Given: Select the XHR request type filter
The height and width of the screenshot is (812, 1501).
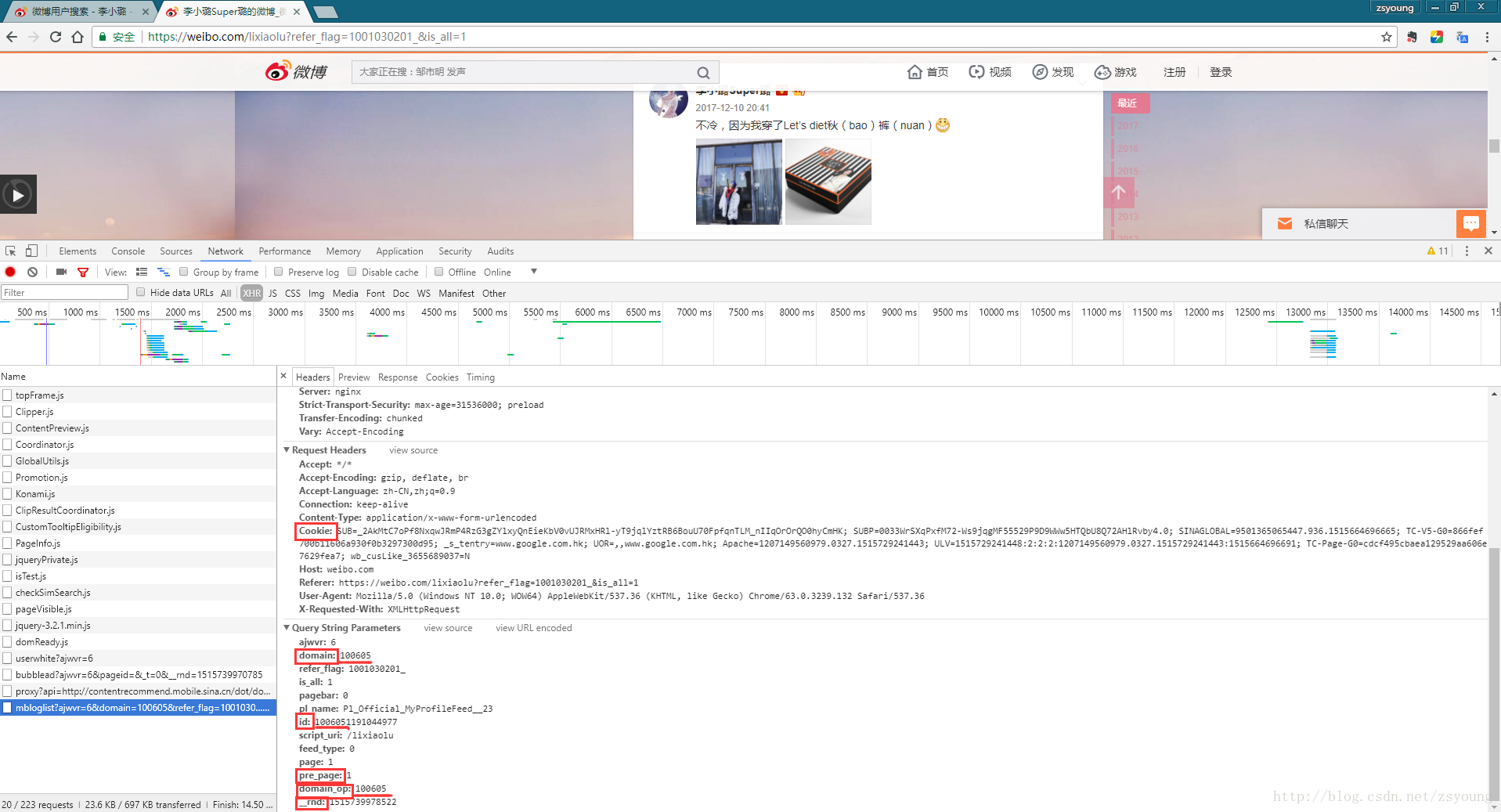Looking at the screenshot, I should point(251,293).
